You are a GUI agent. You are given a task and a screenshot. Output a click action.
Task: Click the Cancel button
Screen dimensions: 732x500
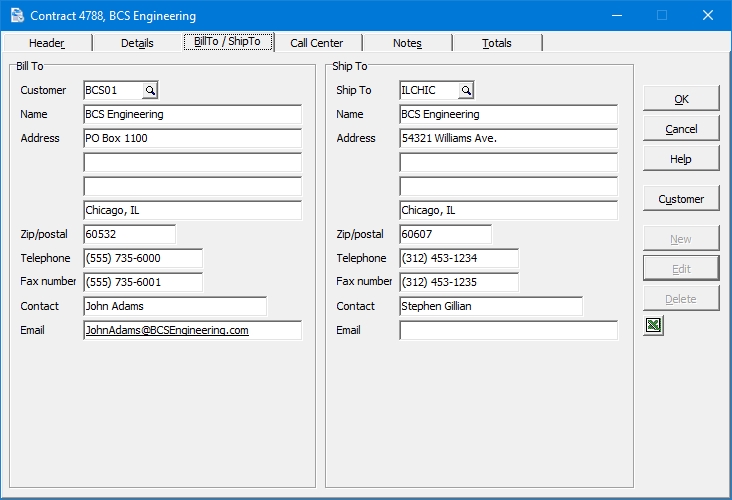tap(681, 129)
